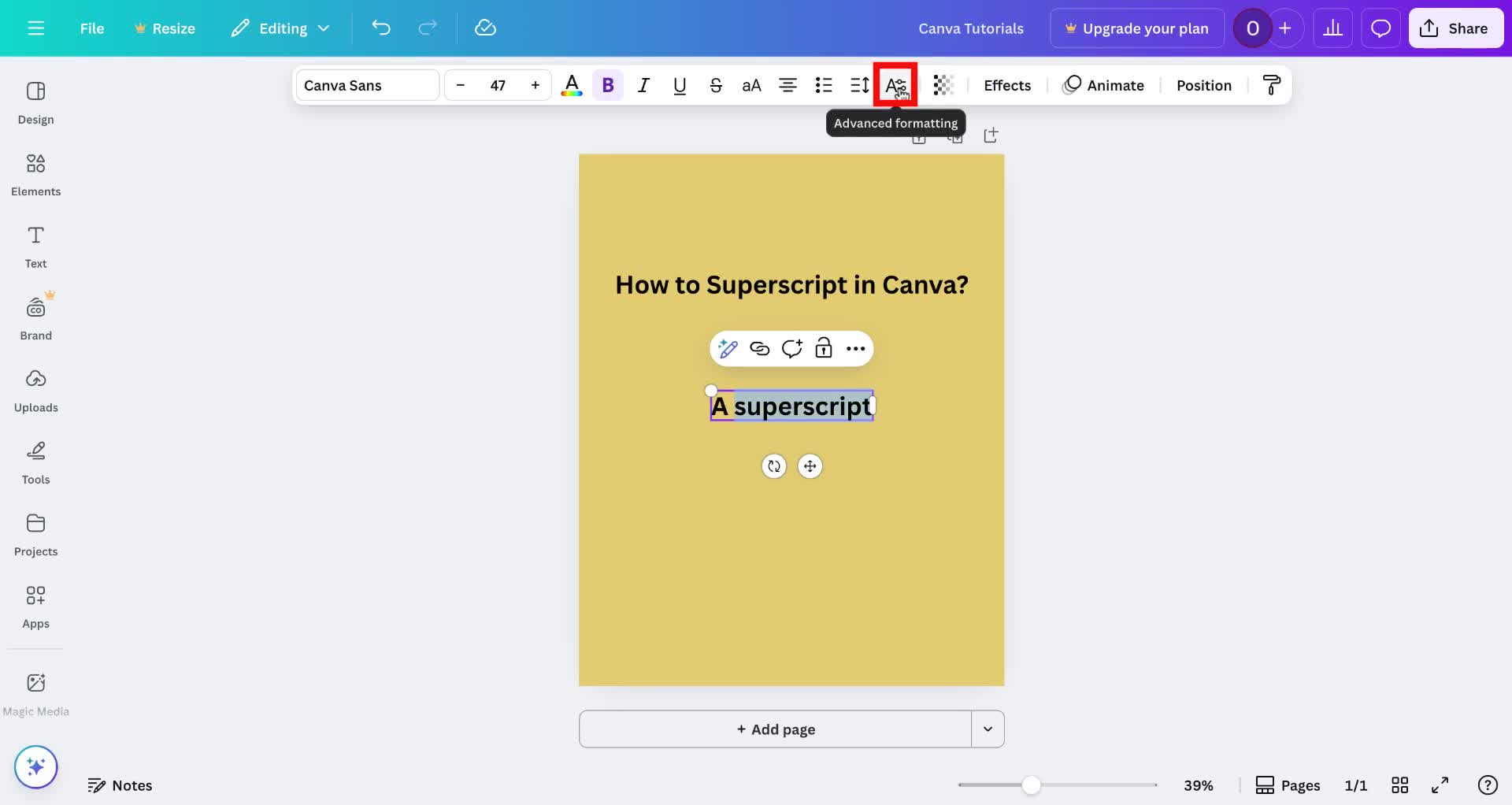Lock the selected text element
Screen dimensions: 1512x805
pyautogui.click(x=824, y=348)
